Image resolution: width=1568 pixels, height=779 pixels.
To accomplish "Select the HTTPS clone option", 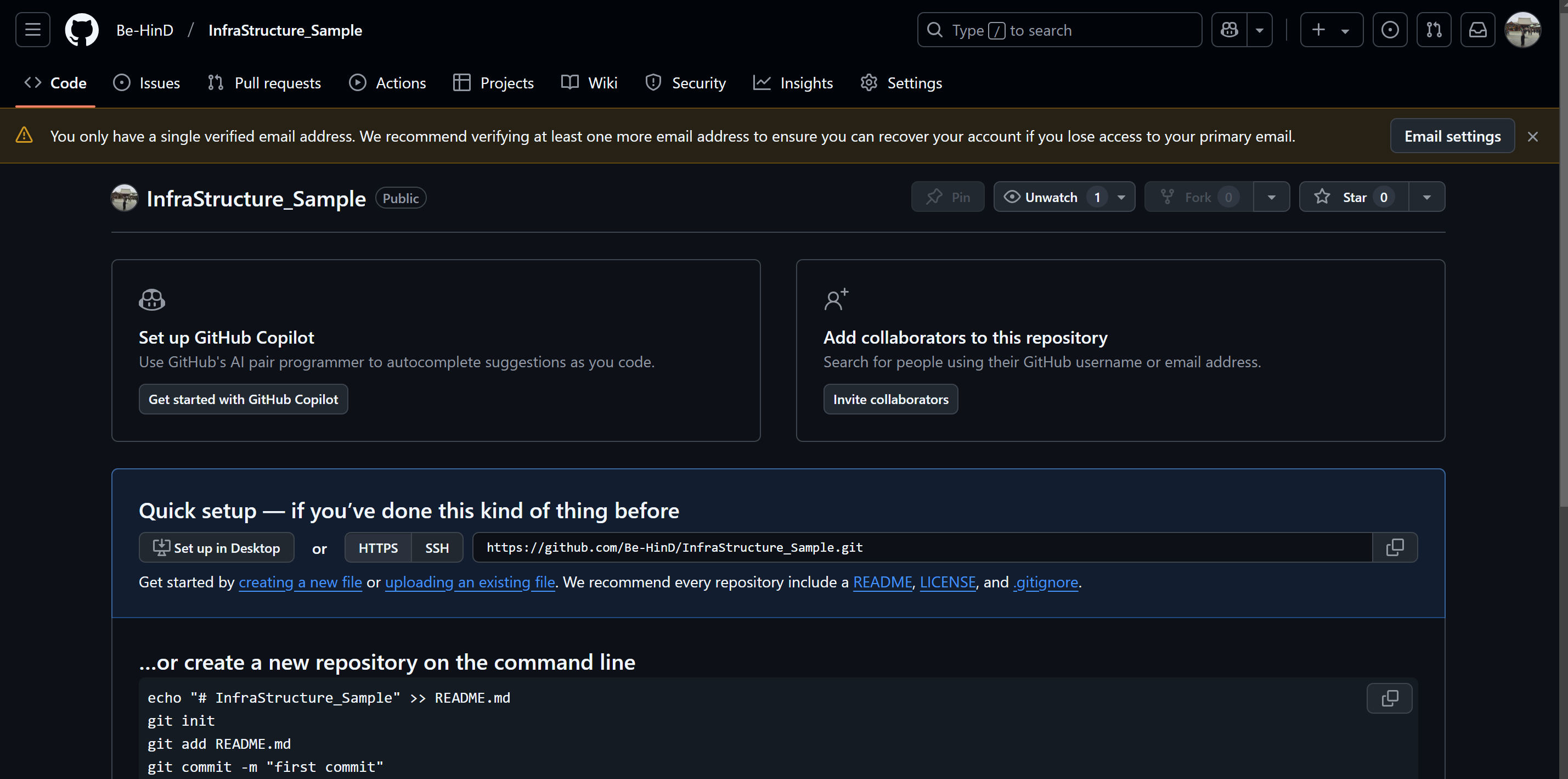I will [378, 547].
